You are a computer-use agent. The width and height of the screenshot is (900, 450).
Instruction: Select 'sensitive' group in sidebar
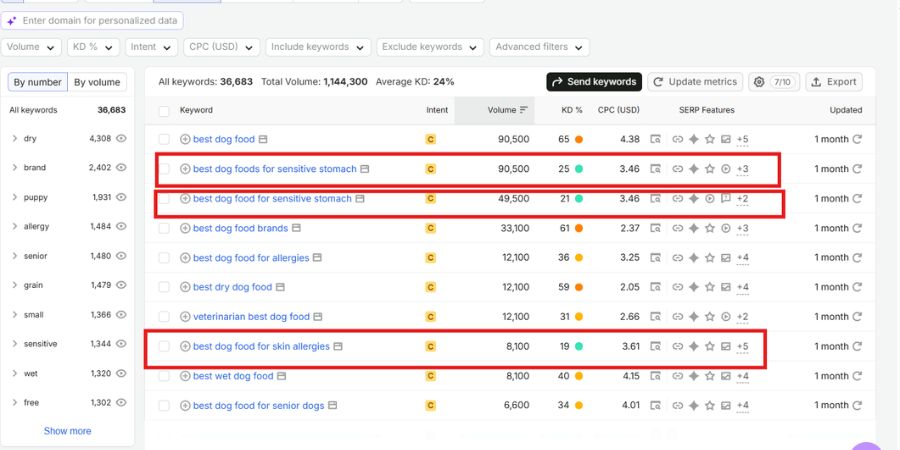[x=40, y=344]
